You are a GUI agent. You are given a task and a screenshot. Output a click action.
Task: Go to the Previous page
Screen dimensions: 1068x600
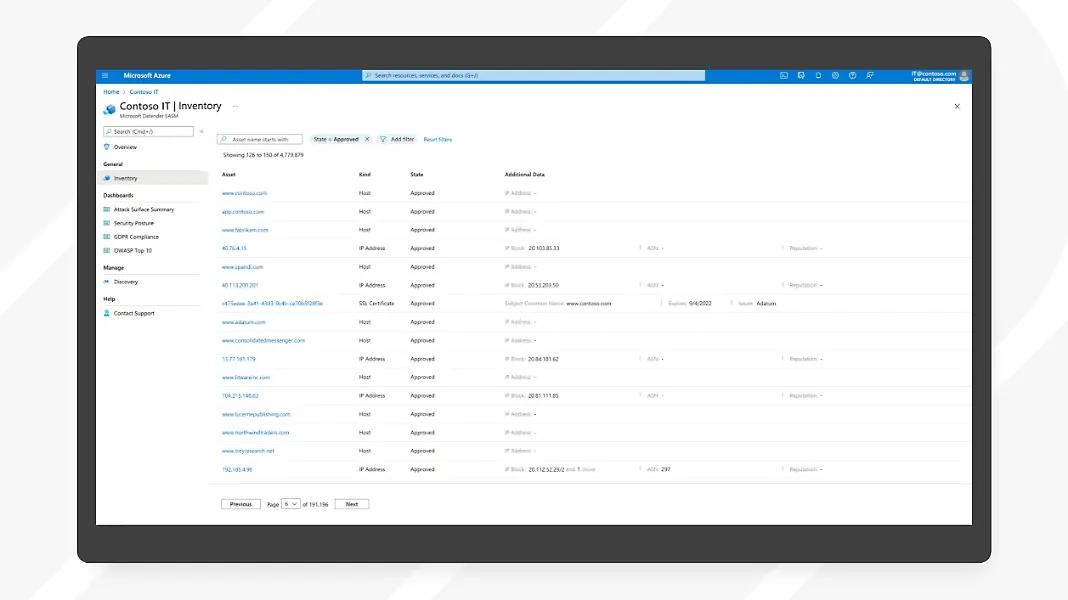click(x=240, y=504)
